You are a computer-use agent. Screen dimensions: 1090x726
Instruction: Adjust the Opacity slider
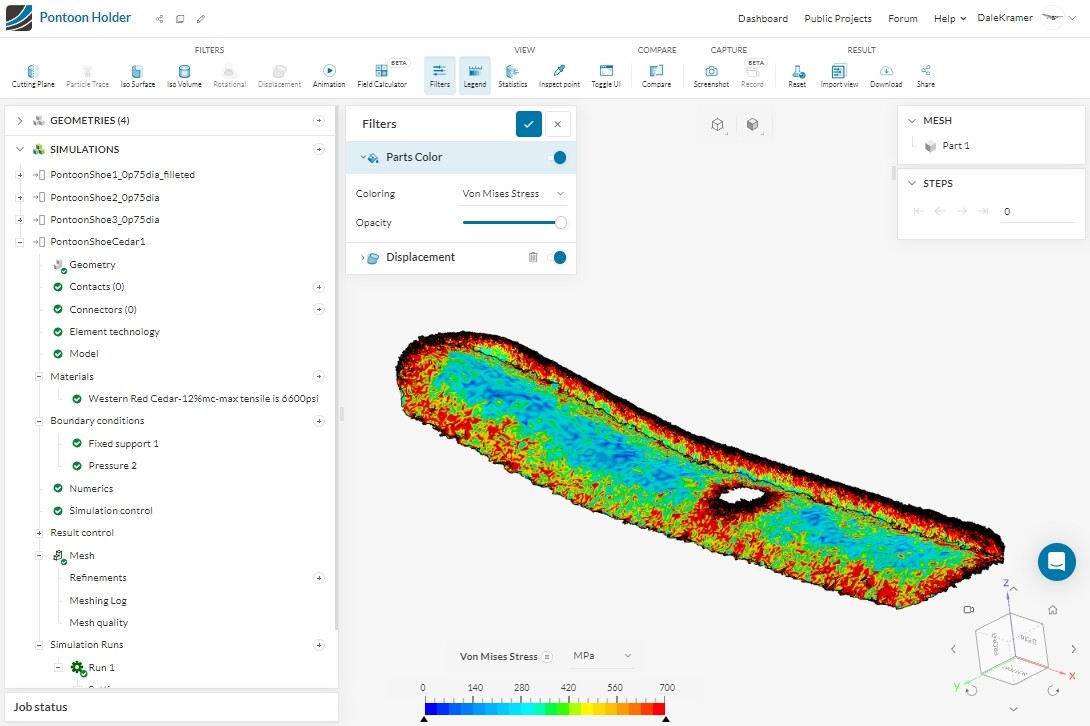pos(560,222)
